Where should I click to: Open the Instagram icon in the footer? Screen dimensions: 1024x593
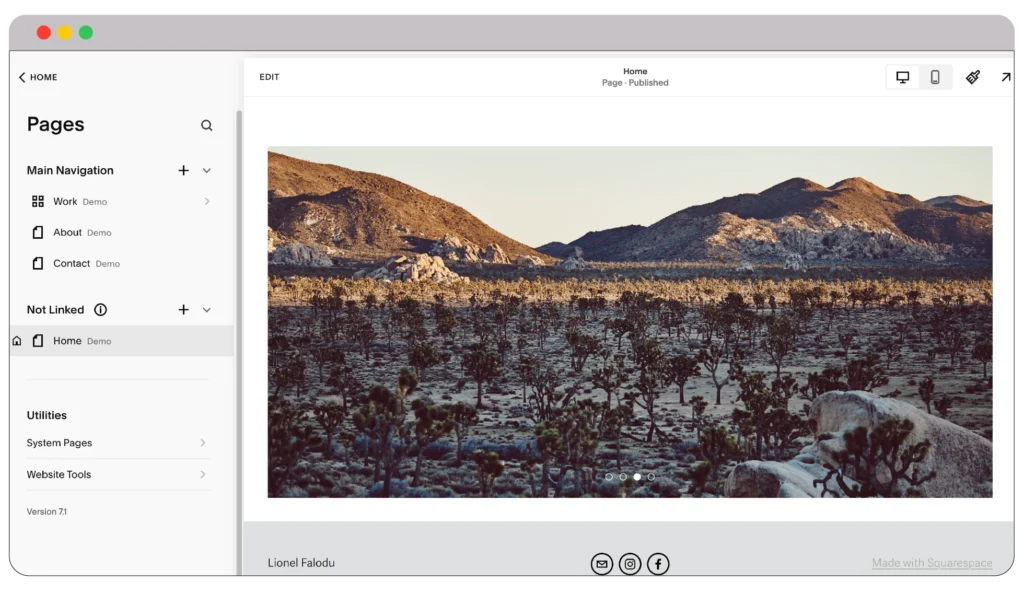coord(629,563)
